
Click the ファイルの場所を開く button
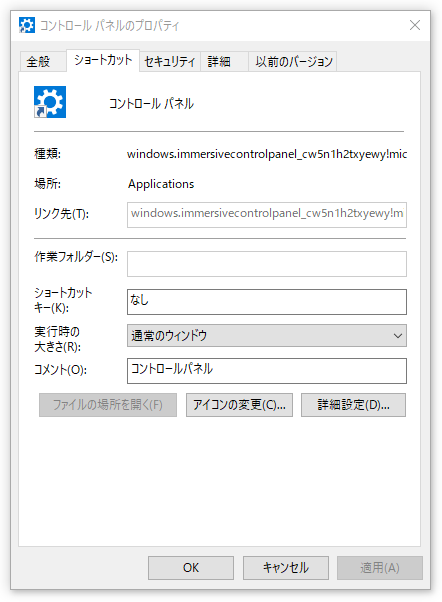[108, 405]
